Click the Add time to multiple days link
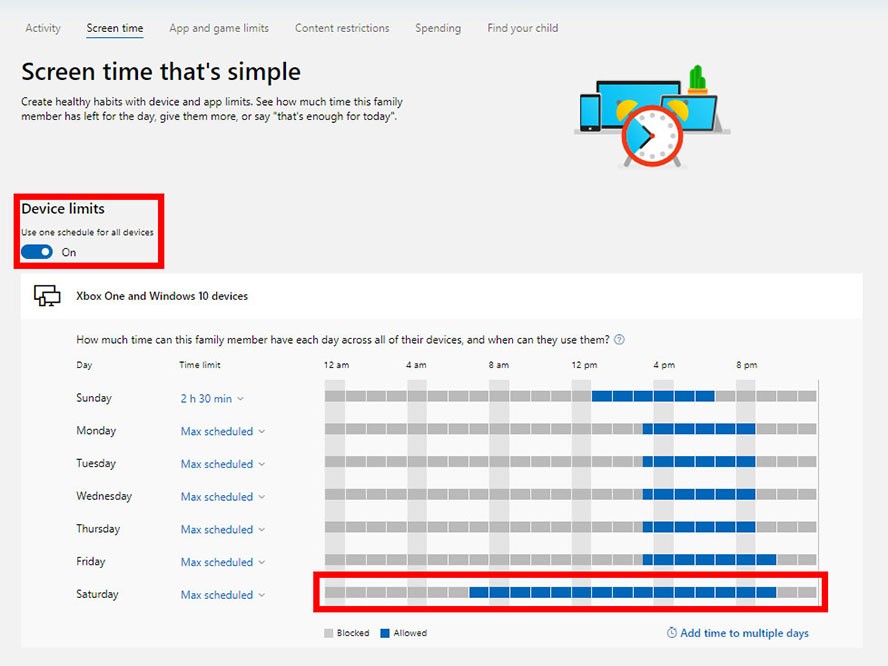Viewport: 888px width, 666px height. (x=745, y=633)
